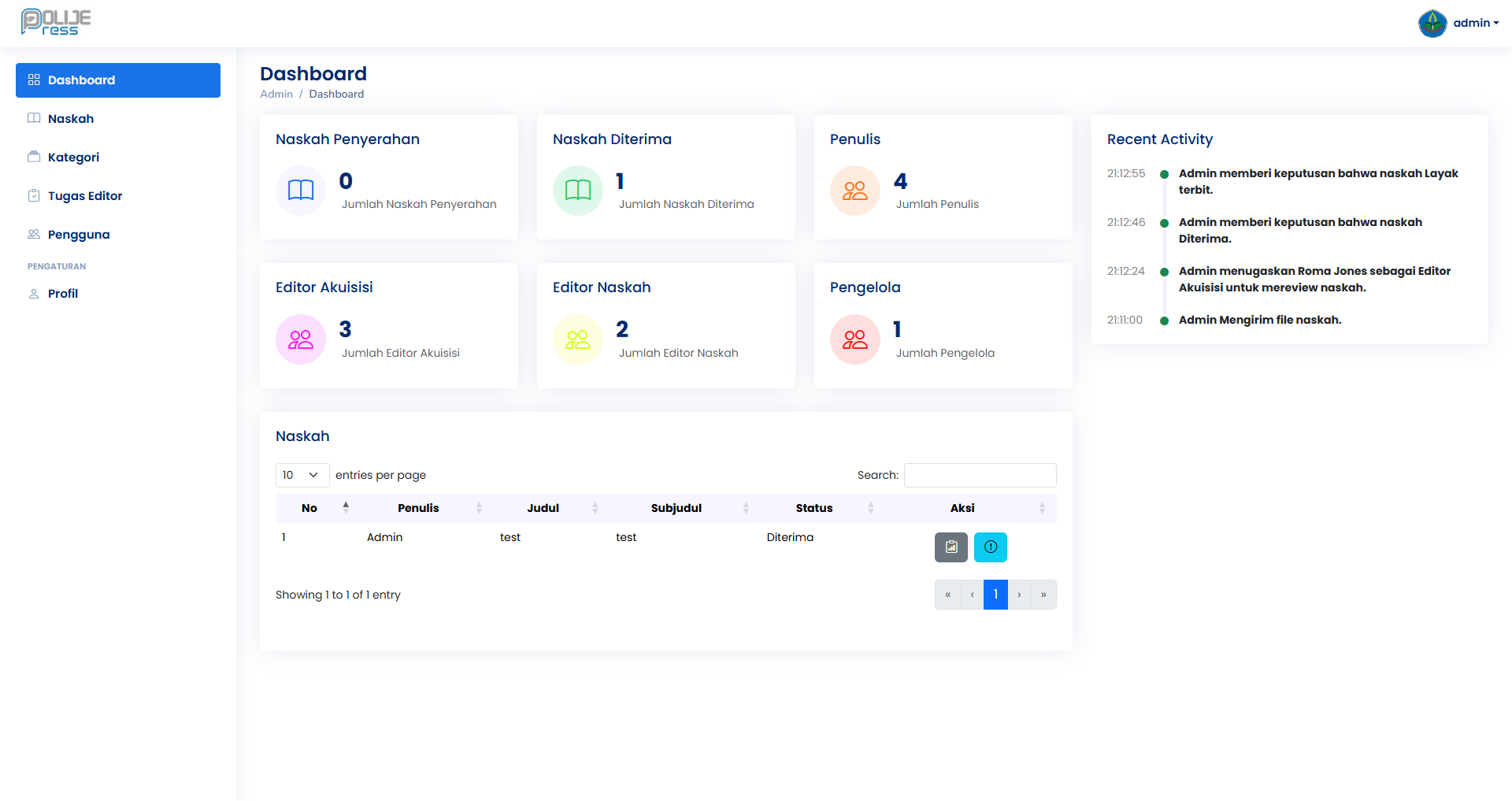Sort table by No column arrows
Image resolution: width=1512 pixels, height=801 pixels.
point(346,508)
